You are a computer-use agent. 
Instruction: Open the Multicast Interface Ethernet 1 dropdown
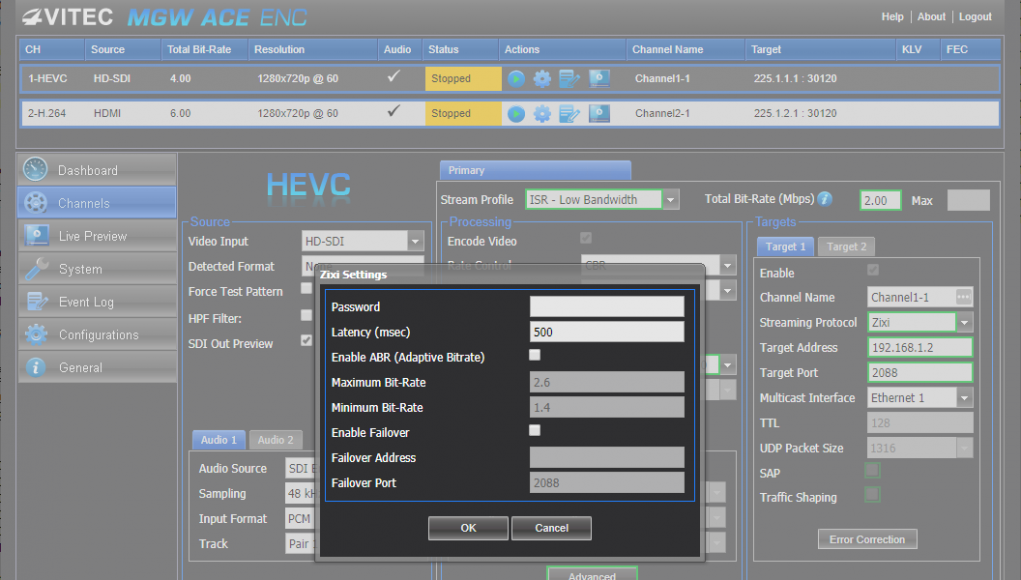920,398
